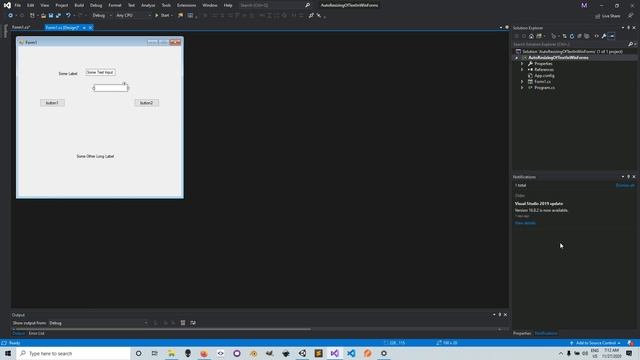Click the Windows taskbar search box
The height and width of the screenshot is (360, 640).
coord(73,353)
